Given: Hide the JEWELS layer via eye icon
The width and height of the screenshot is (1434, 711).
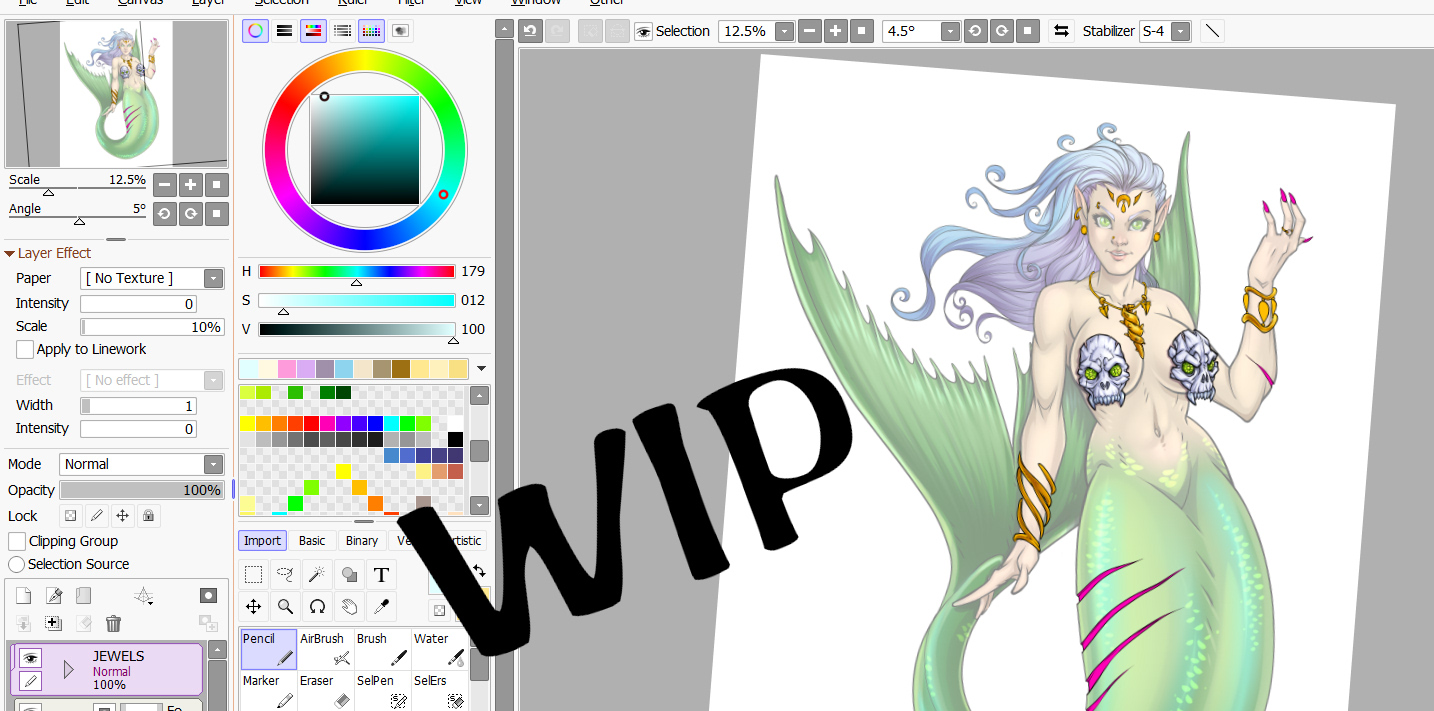Looking at the screenshot, I should pyautogui.click(x=30, y=658).
